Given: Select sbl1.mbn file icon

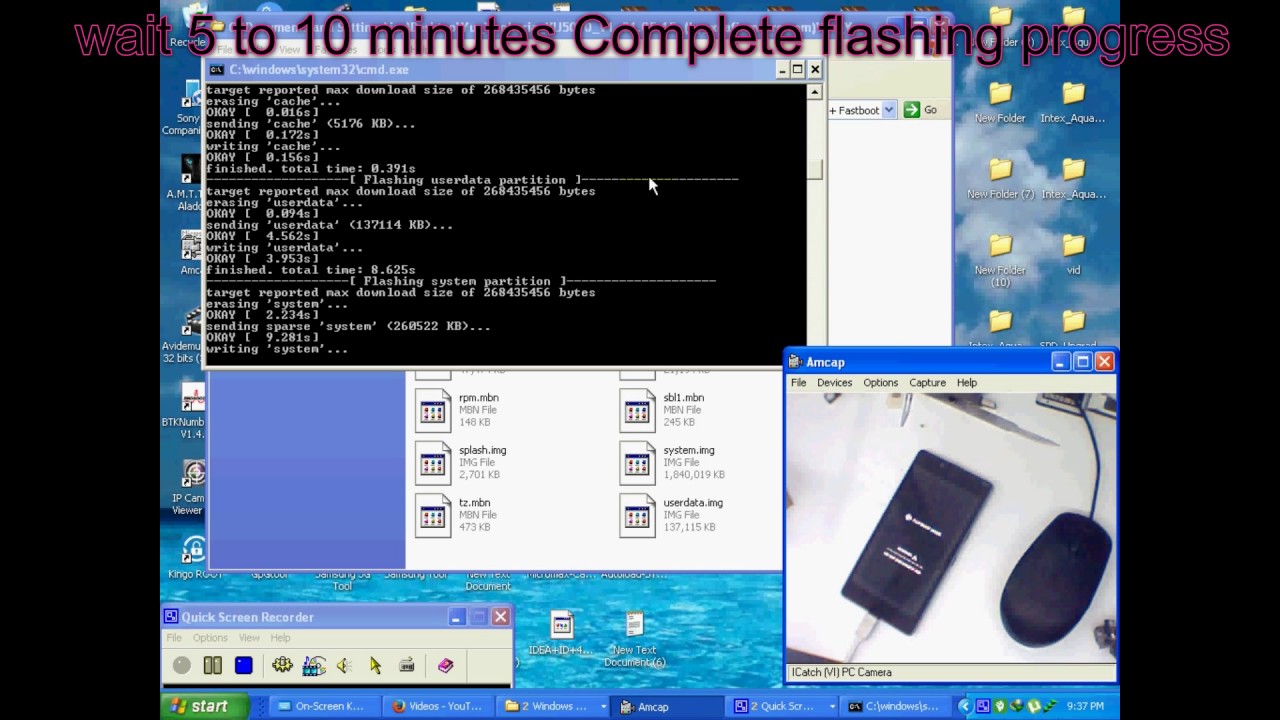Looking at the screenshot, I should [637, 410].
